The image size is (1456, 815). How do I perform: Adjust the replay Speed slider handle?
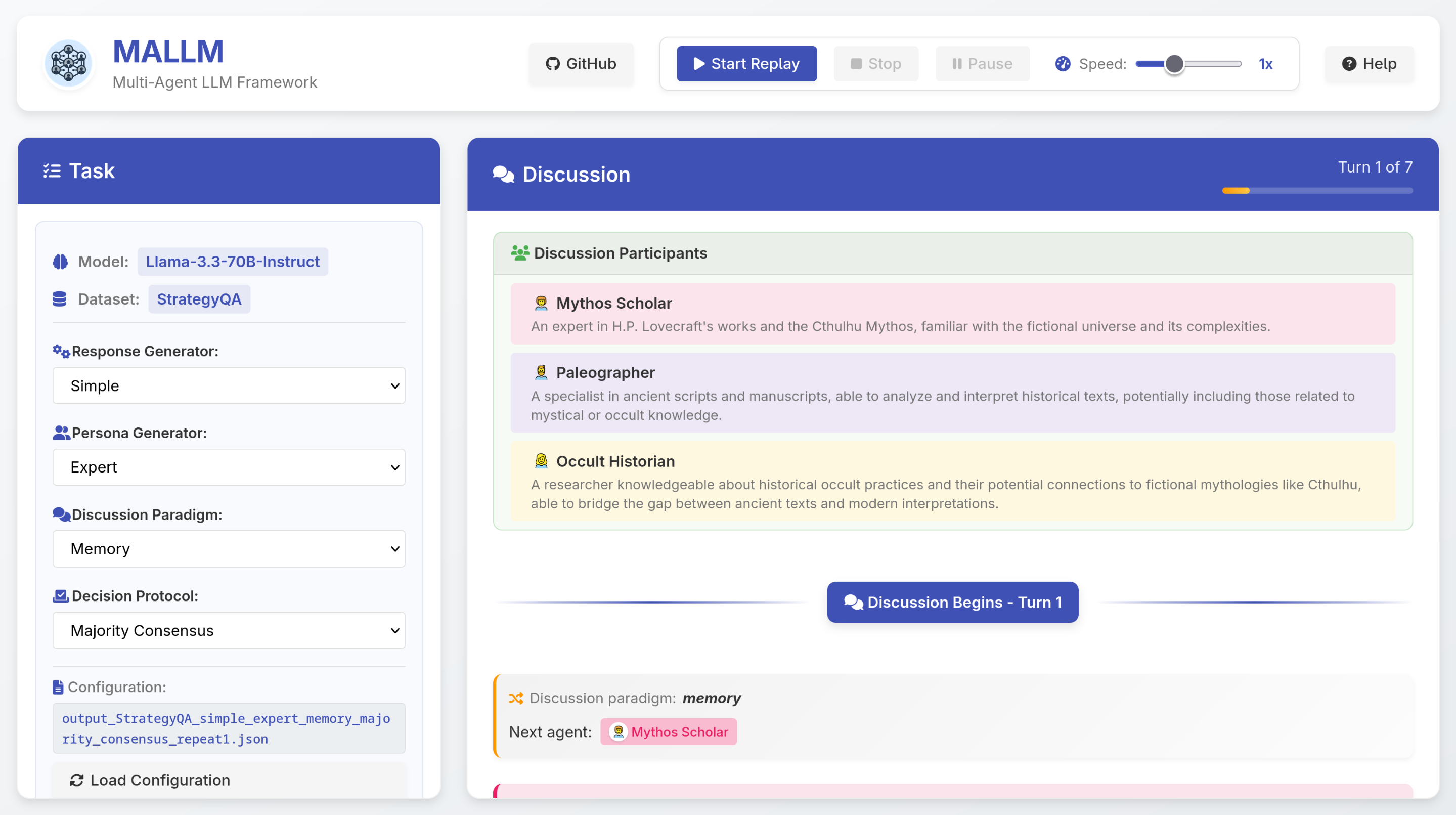coord(1174,64)
